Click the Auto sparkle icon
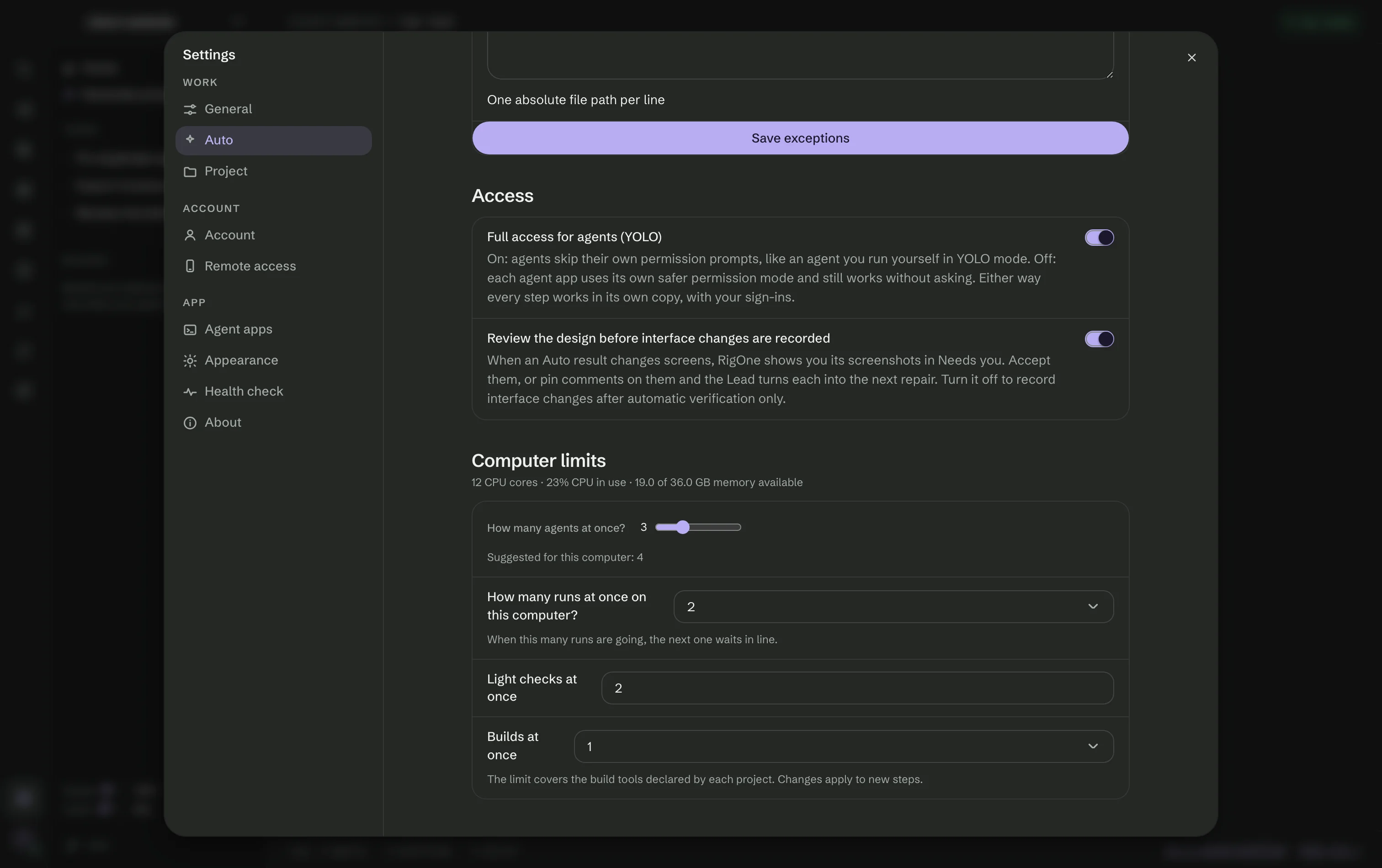 click(190, 139)
